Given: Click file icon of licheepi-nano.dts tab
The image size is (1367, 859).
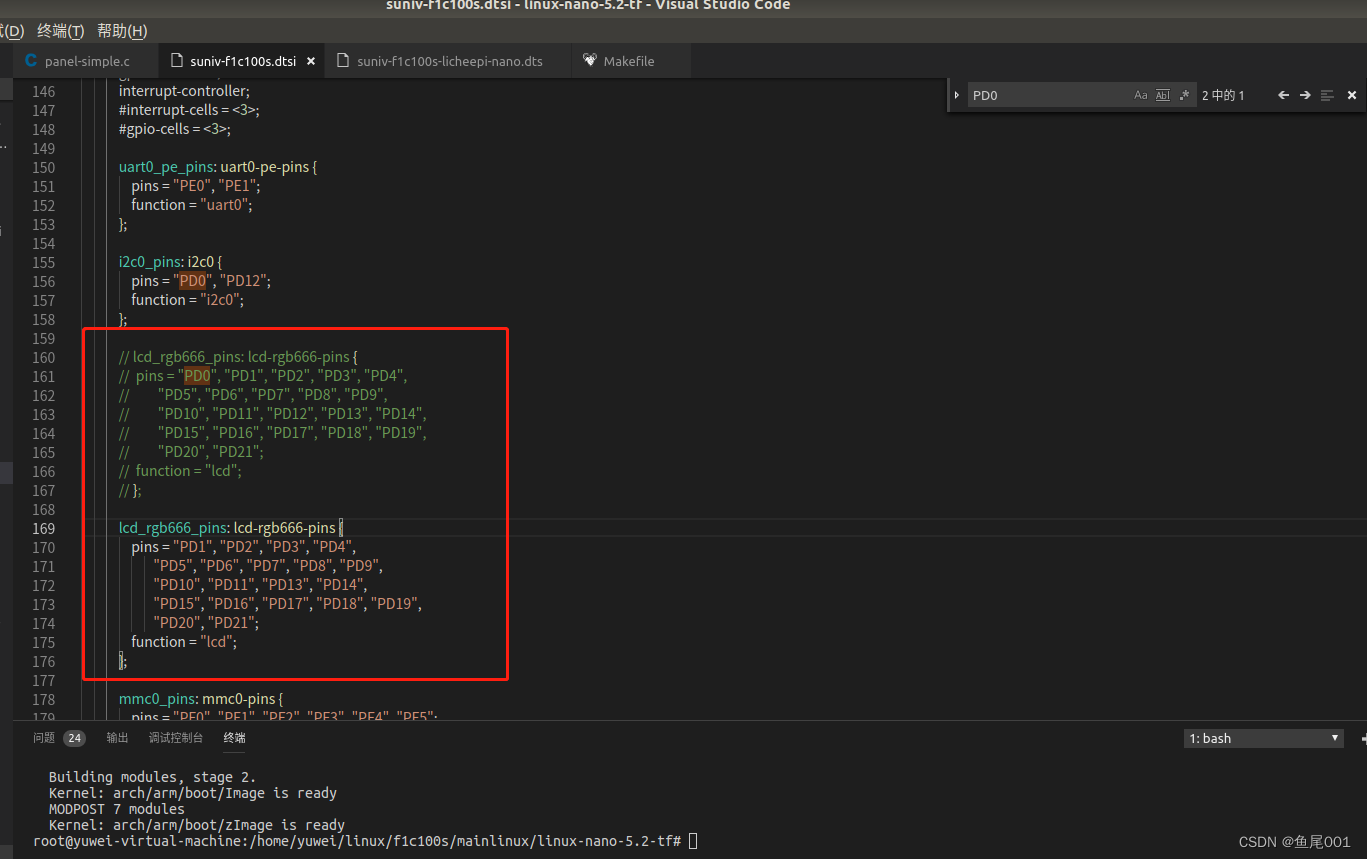Looking at the screenshot, I should point(344,60).
